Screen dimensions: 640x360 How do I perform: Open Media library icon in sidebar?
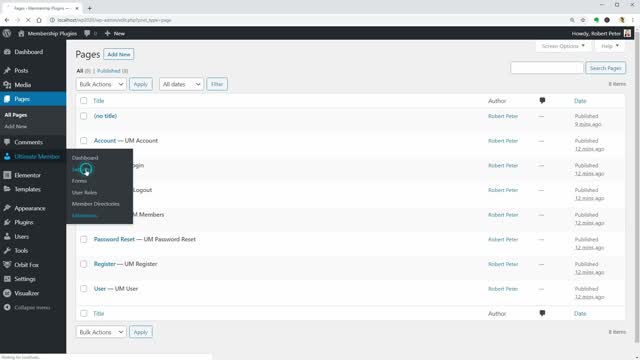(7, 85)
